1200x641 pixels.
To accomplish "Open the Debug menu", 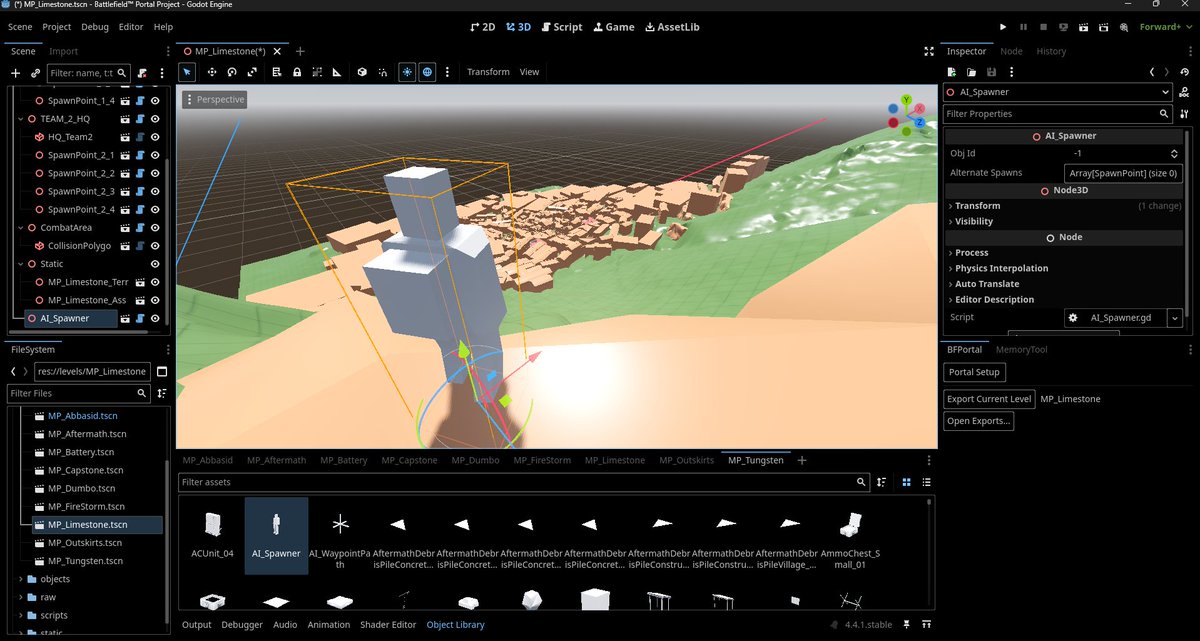I will [x=95, y=27].
